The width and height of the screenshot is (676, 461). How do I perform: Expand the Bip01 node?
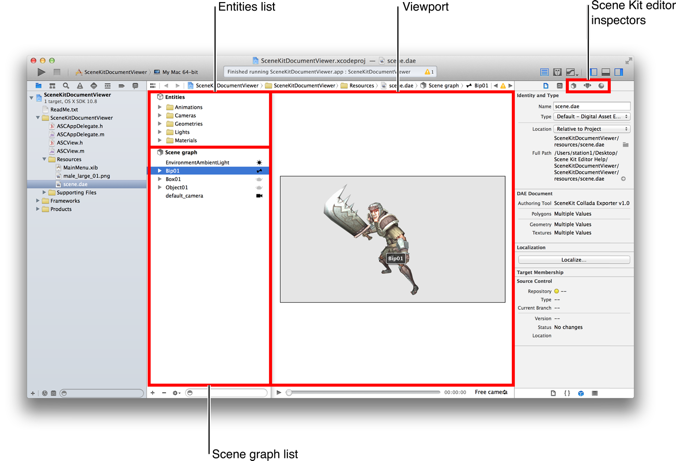point(160,171)
